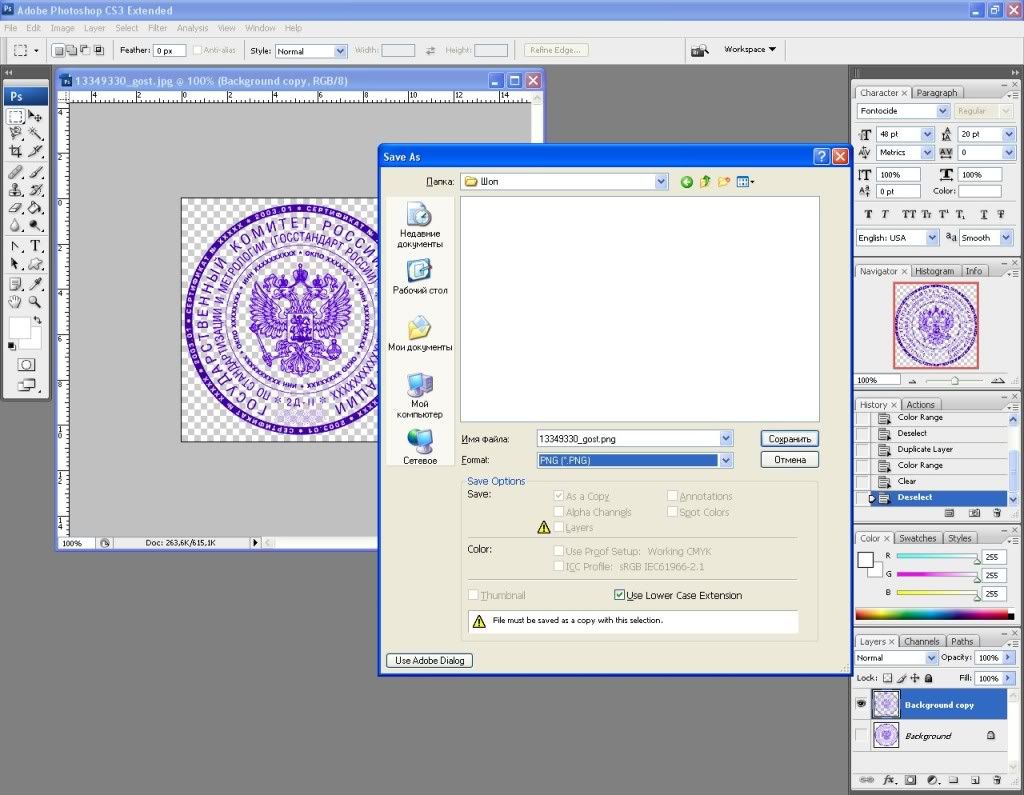This screenshot has width=1024, height=795.
Task: Toggle the As a Copy checkbox
Action: 558,496
